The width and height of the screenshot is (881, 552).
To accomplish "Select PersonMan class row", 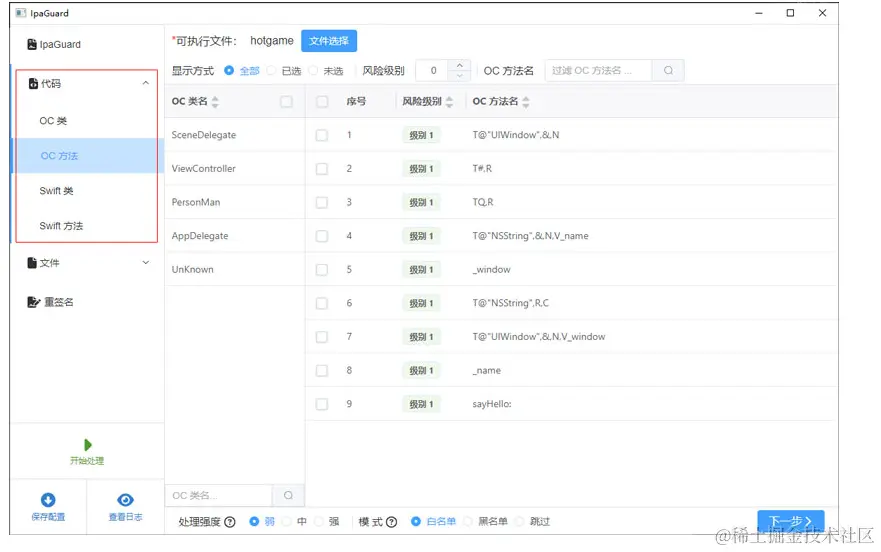I will pyautogui.click(x=235, y=202).
